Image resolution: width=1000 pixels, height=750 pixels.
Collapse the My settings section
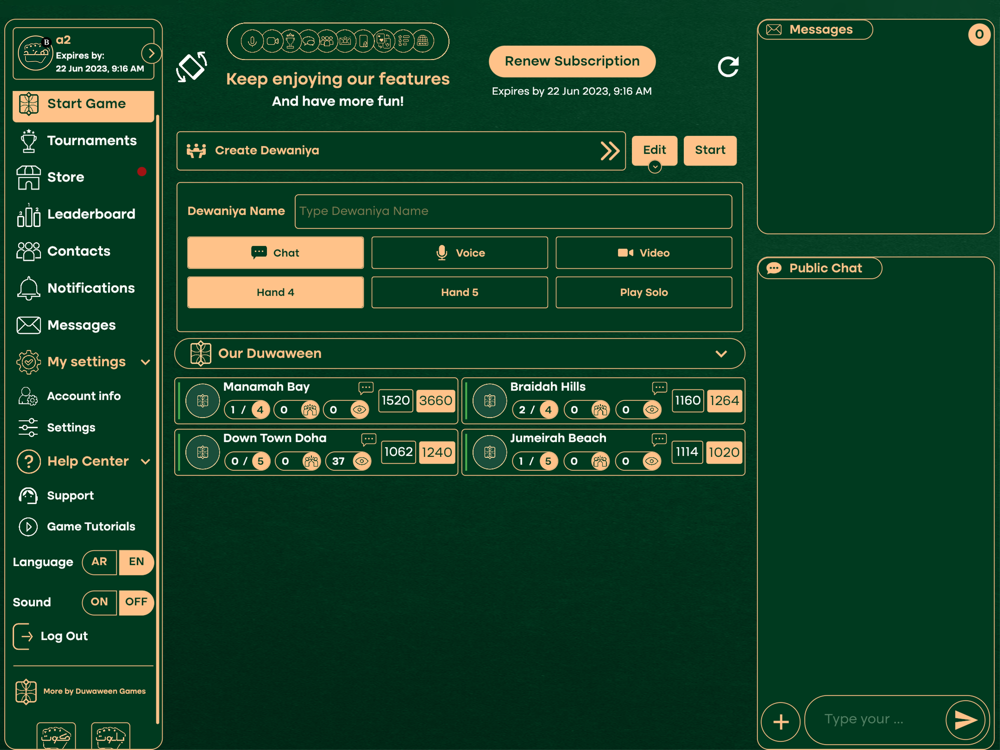tap(145, 362)
